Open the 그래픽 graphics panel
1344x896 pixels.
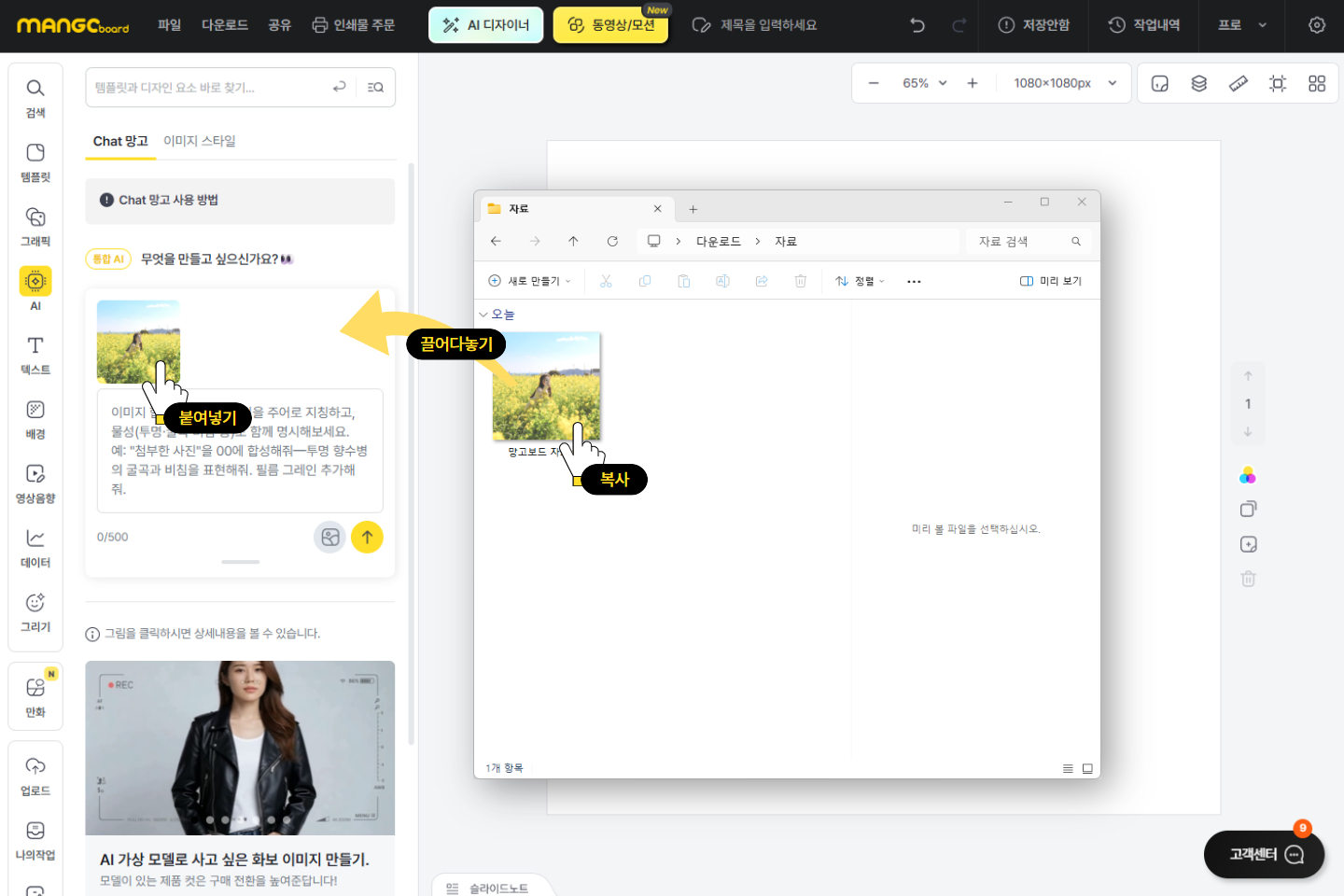[x=35, y=227]
